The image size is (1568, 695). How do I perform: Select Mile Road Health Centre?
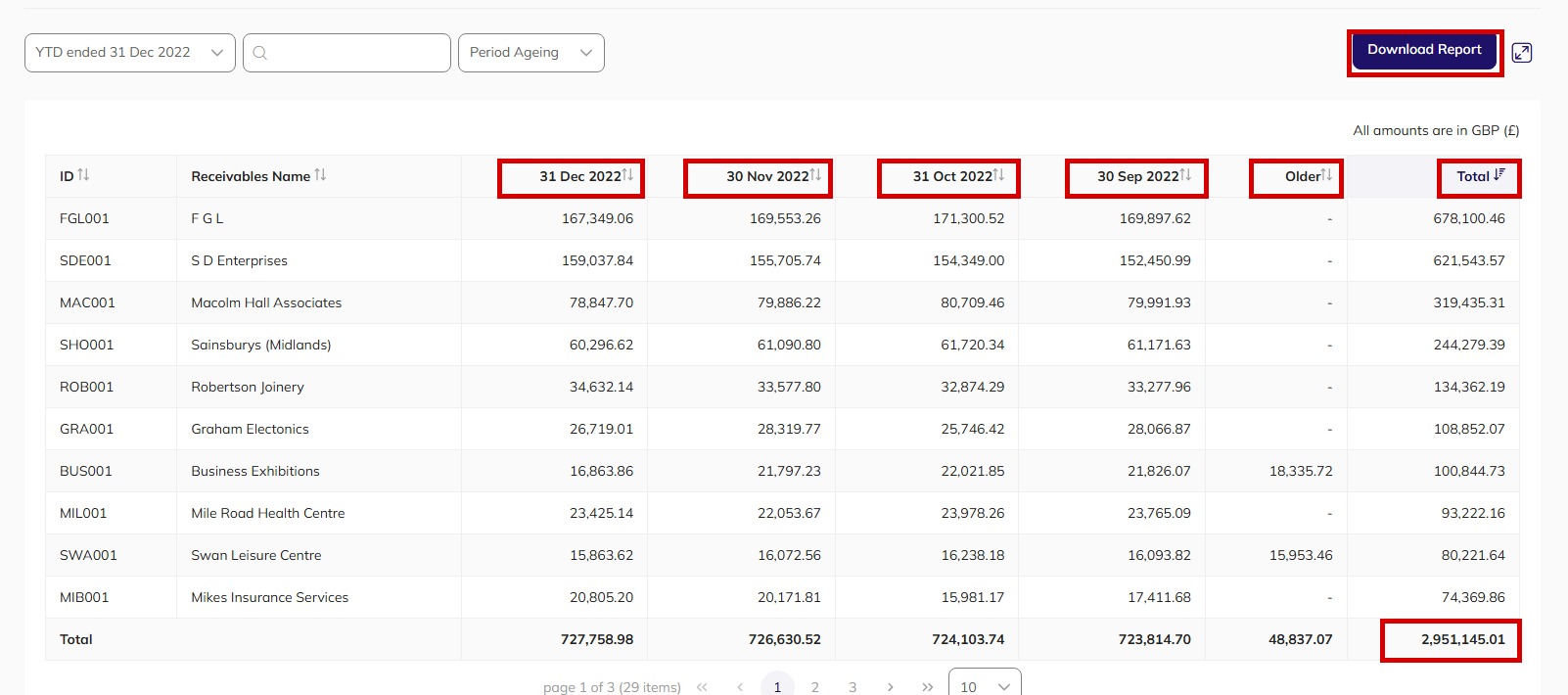pos(268,513)
